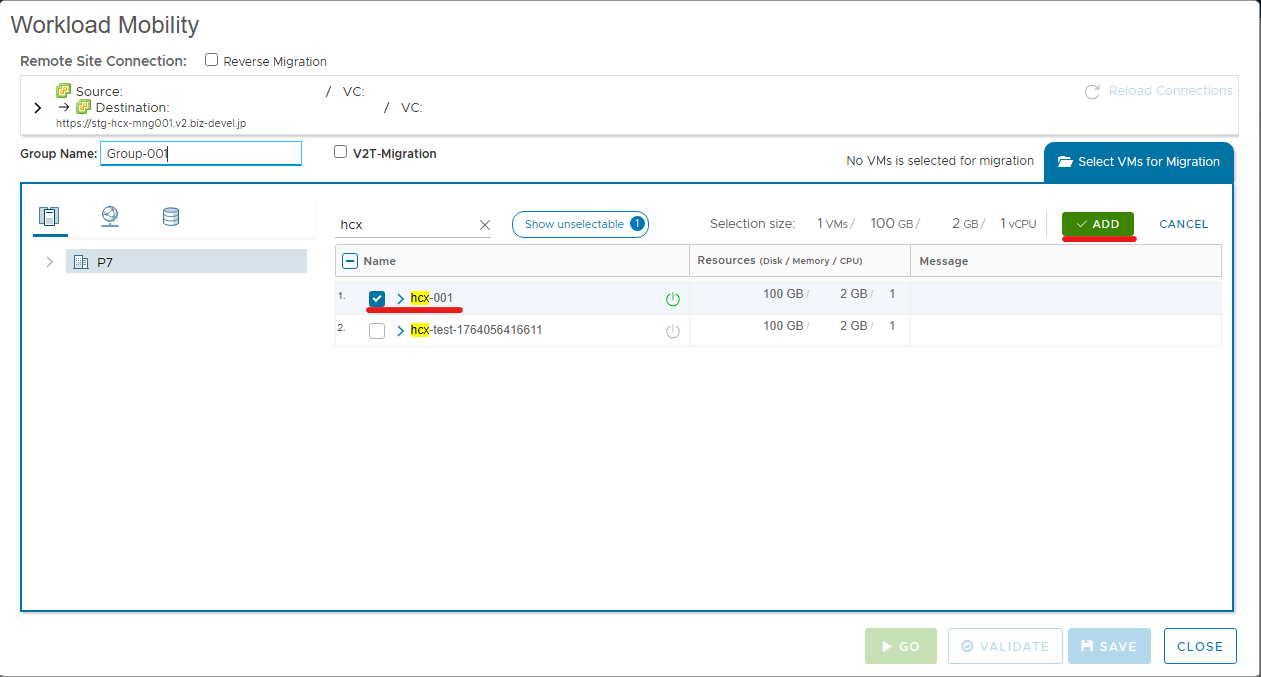Click the hcx-test-1764056416611 VM name
Image resolution: width=1261 pixels, height=677 pixels.
[x=477, y=330]
